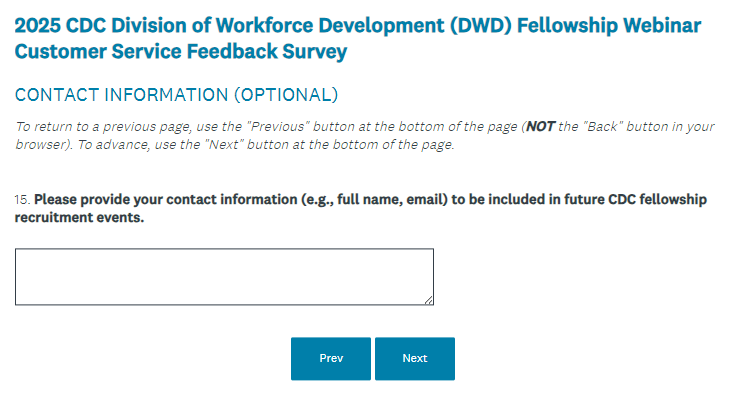
Task: Click the quoted "Previous" word in instructions
Action: 278,126
